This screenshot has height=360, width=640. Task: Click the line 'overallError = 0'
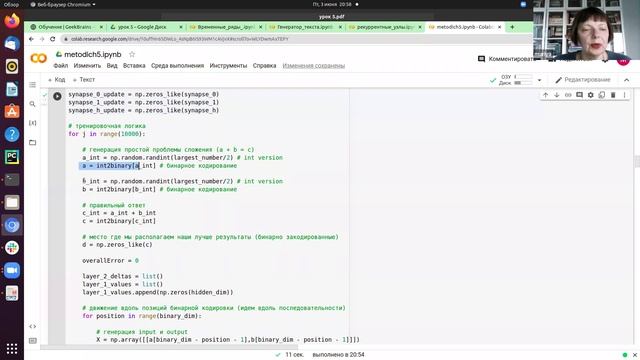click(110, 260)
